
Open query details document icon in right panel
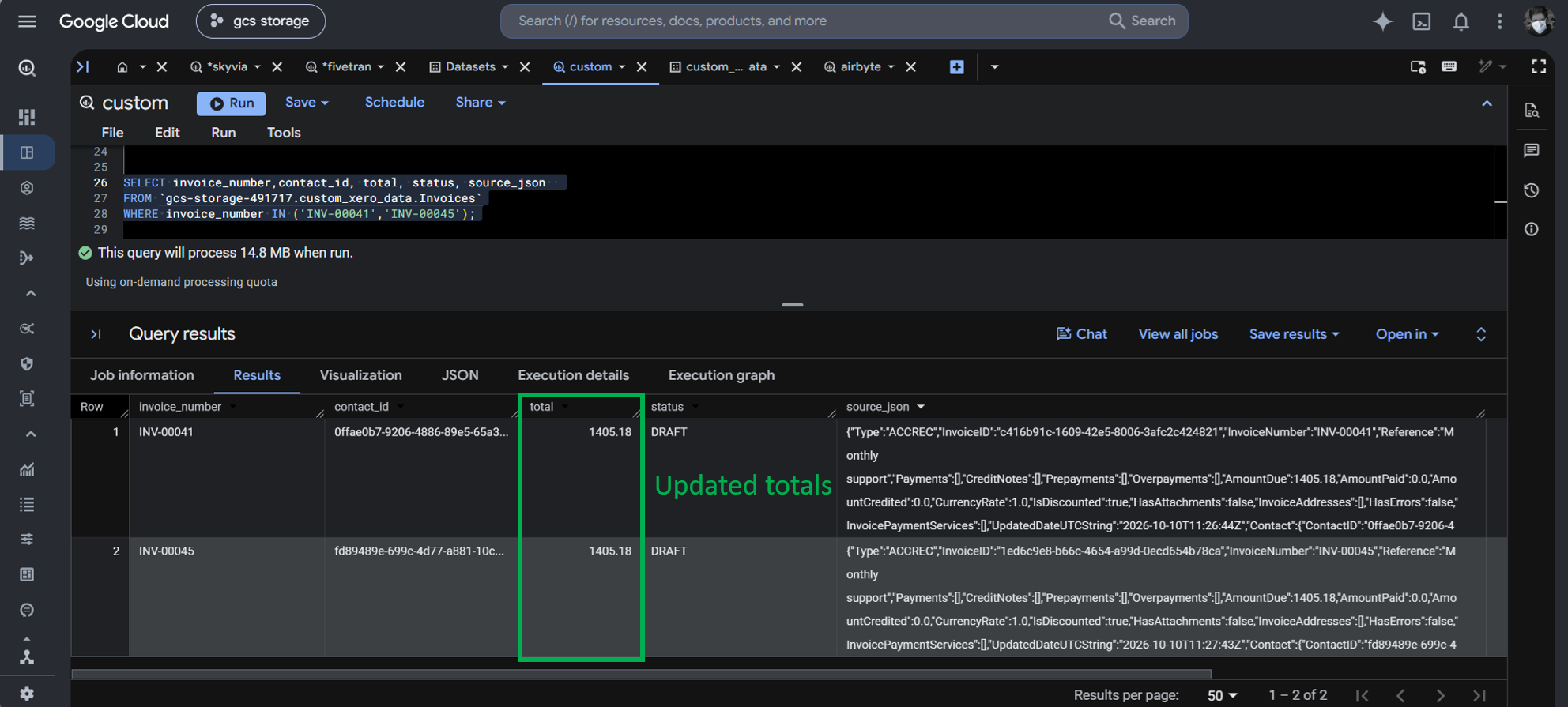pyautogui.click(x=1532, y=111)
